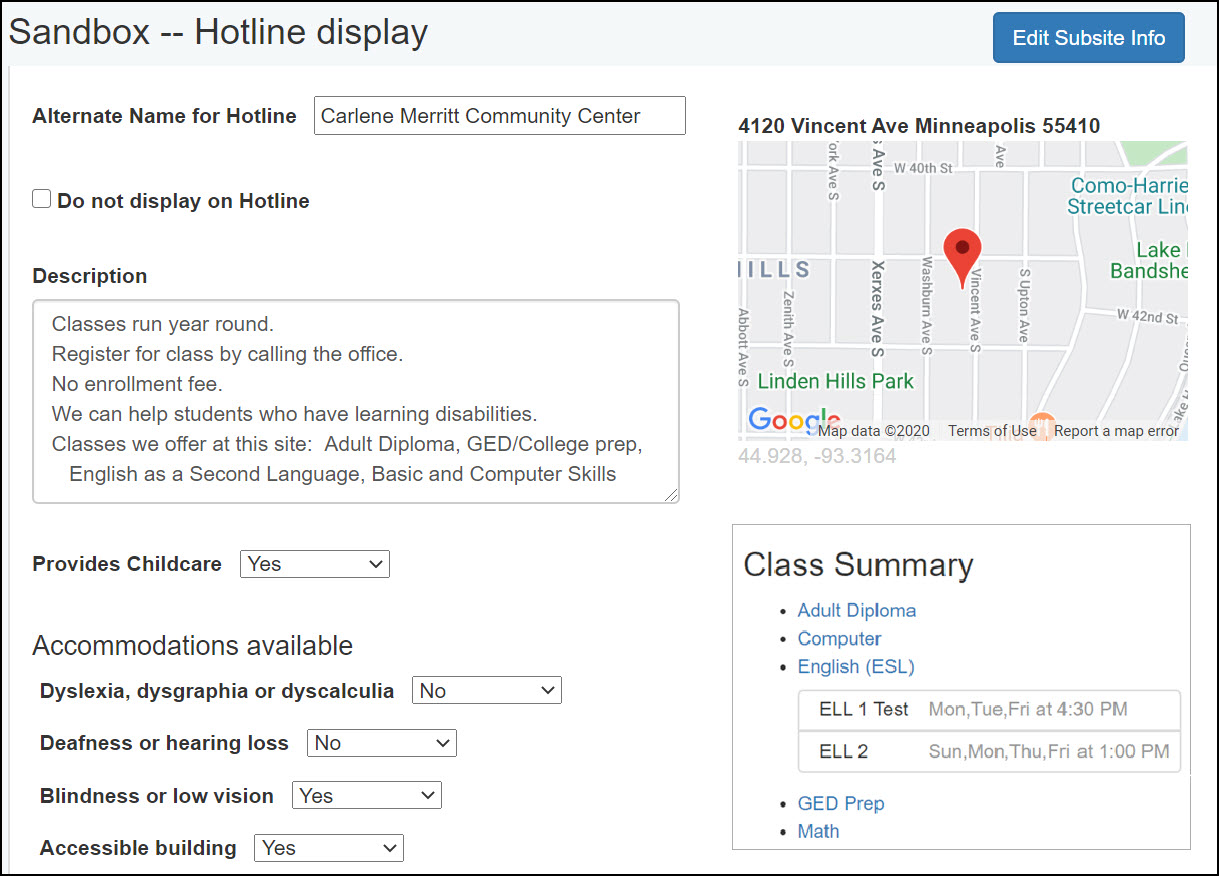
Task: Open the Math class link
Action: pyautogui.click(x=818, y=831)
